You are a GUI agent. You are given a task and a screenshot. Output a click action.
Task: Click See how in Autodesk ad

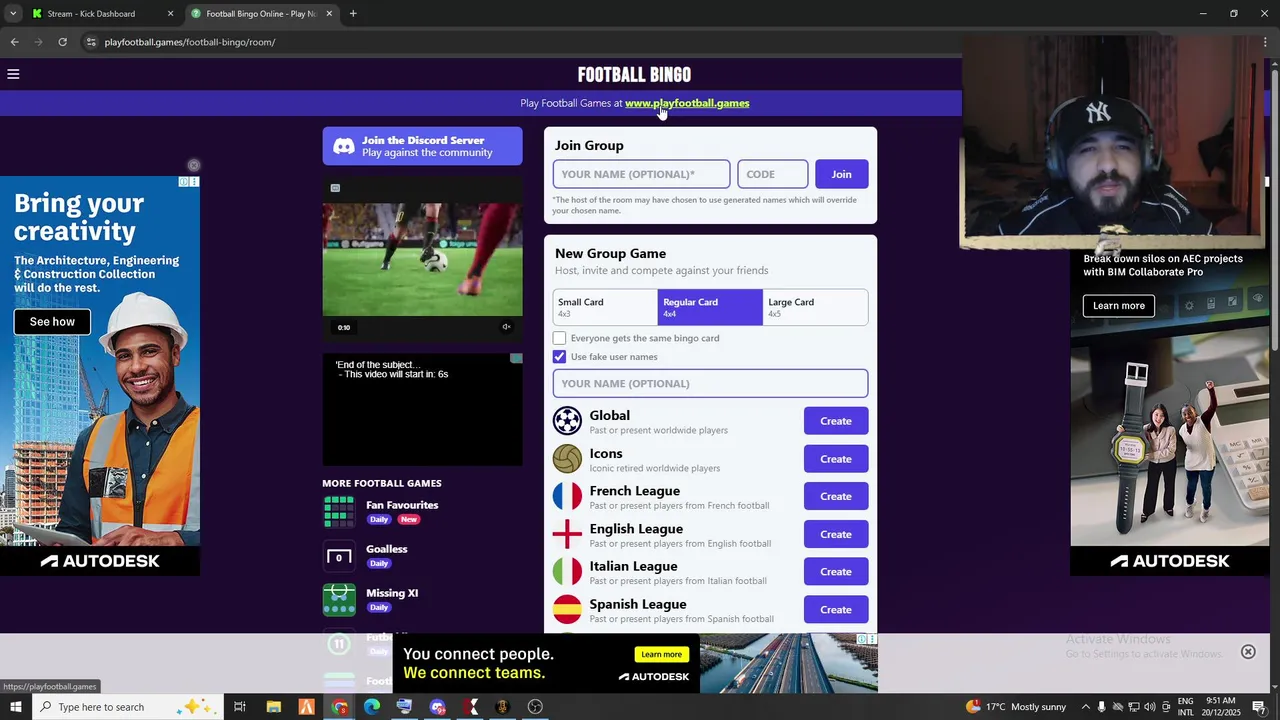click(52, 322)
